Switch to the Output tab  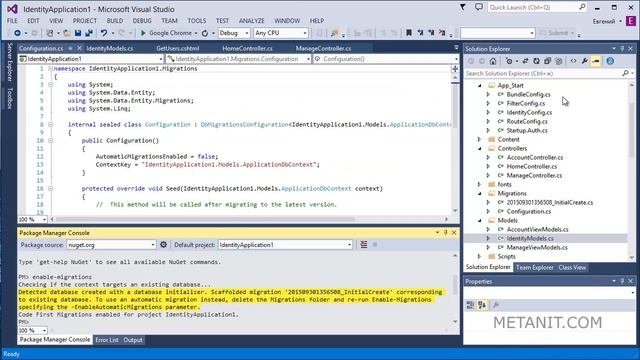[x=133, y=340]
